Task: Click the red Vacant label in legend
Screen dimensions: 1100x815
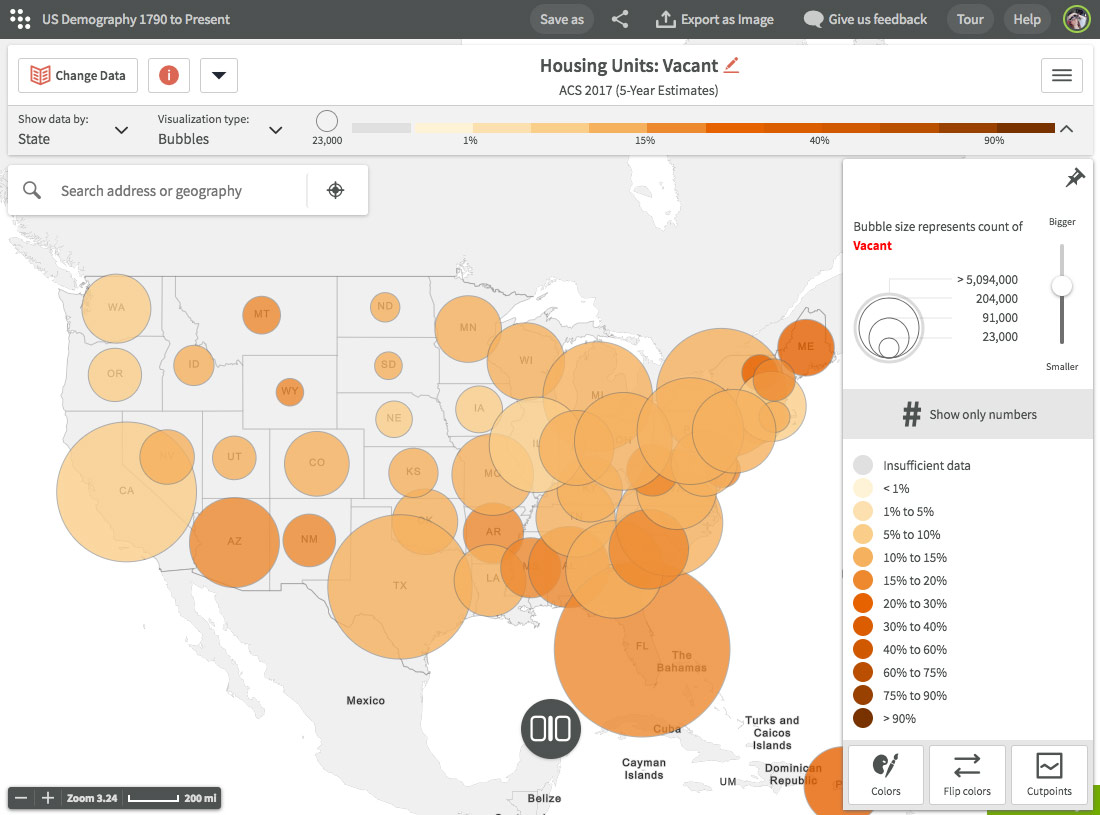Action: [872, 245]
